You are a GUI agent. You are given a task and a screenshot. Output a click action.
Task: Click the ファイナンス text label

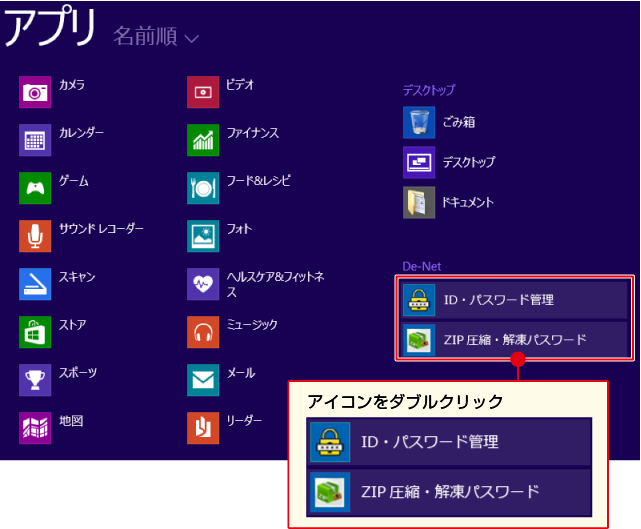(253, 133)
